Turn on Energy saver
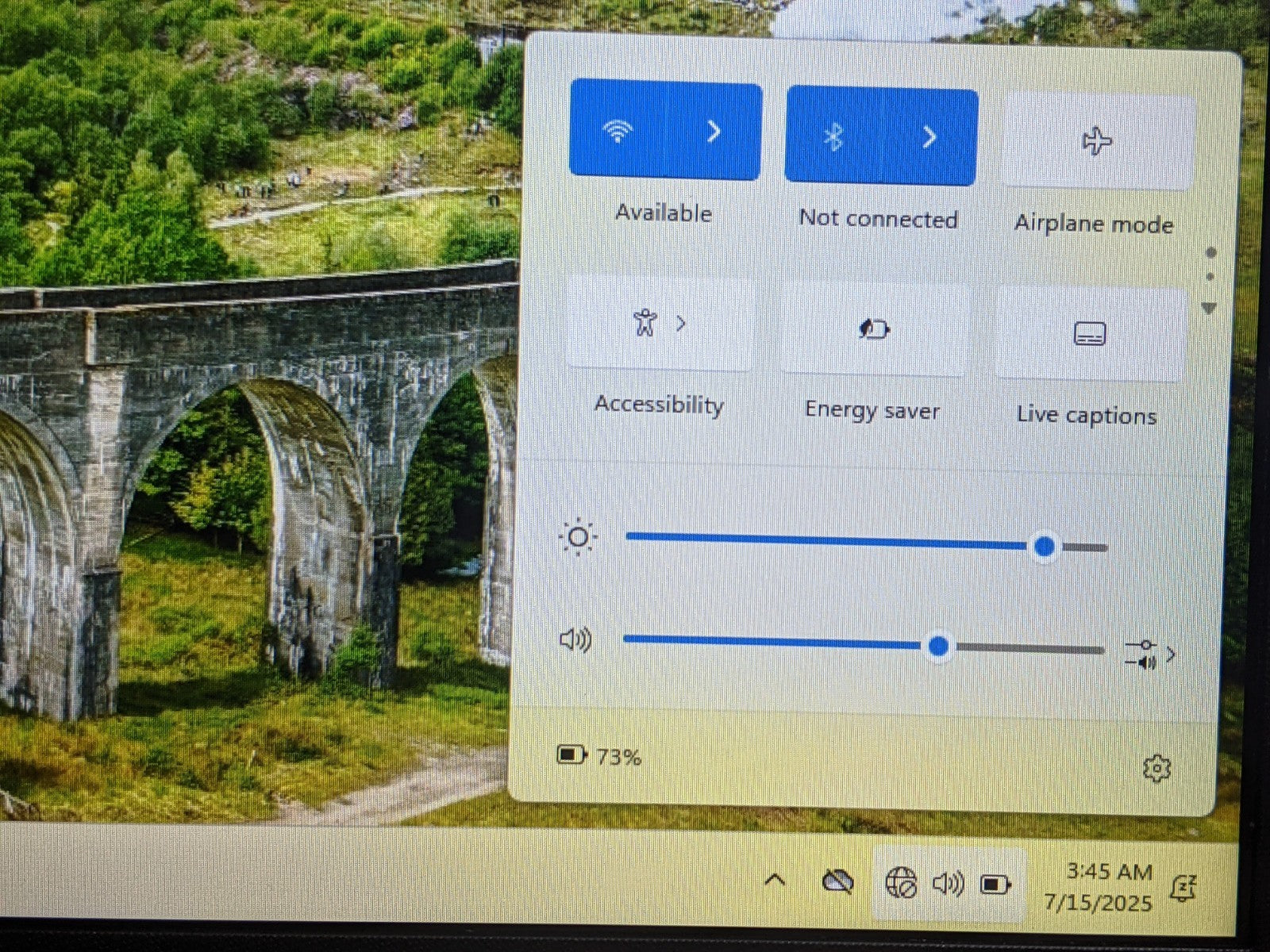1270x952 pixels. [874, 329]
